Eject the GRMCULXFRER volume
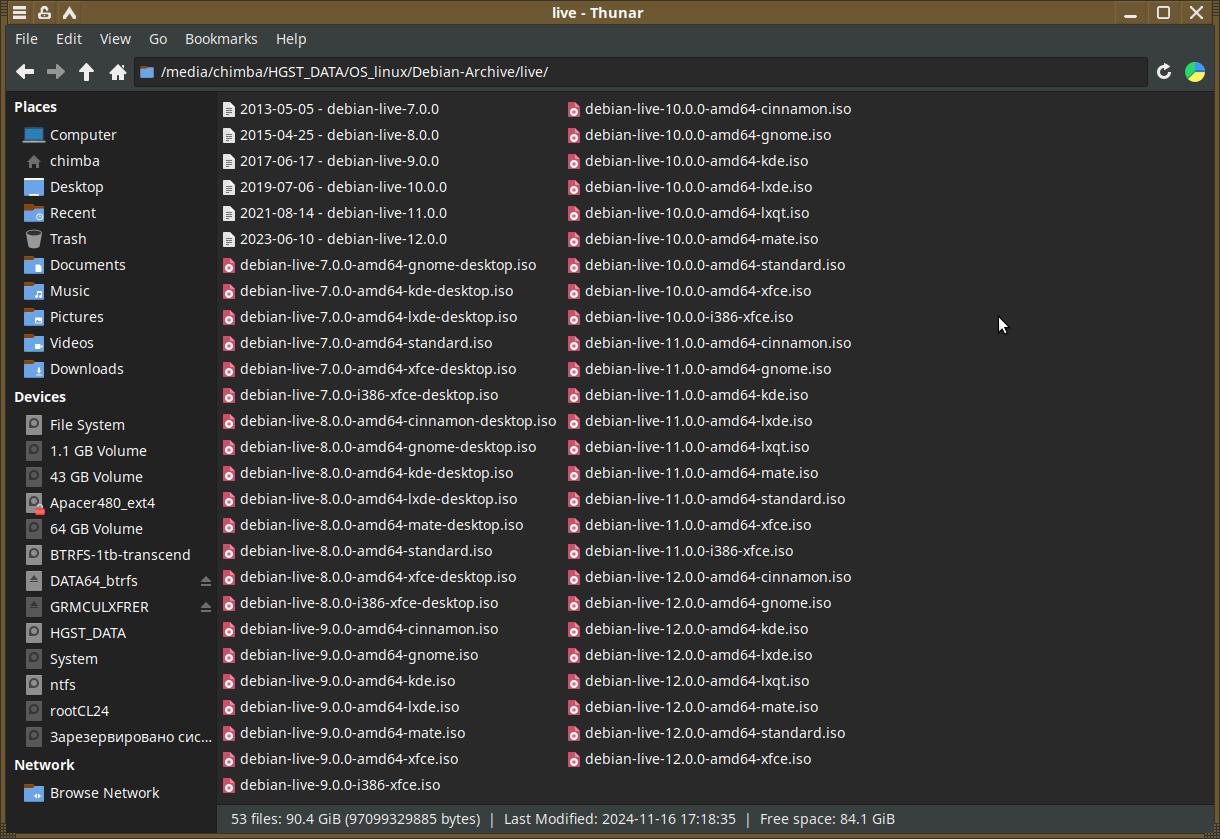1220x839 pixels. [x=206, y=607]
